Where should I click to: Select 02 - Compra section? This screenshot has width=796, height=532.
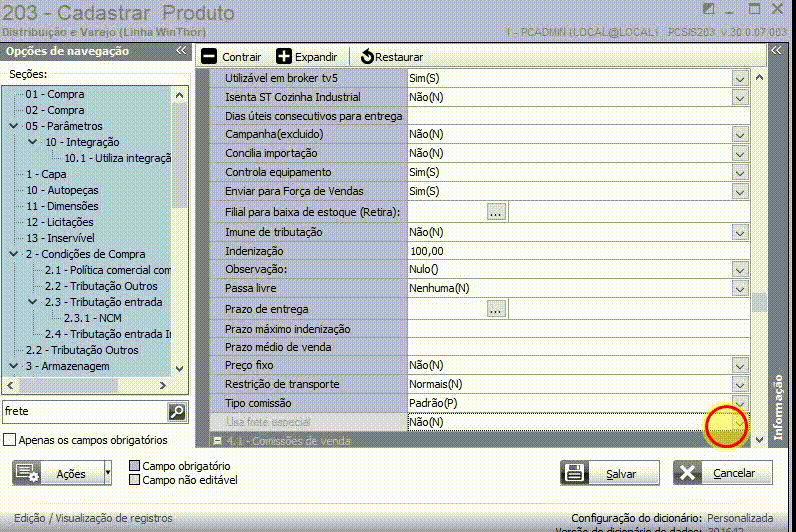(x=55, y=110)
